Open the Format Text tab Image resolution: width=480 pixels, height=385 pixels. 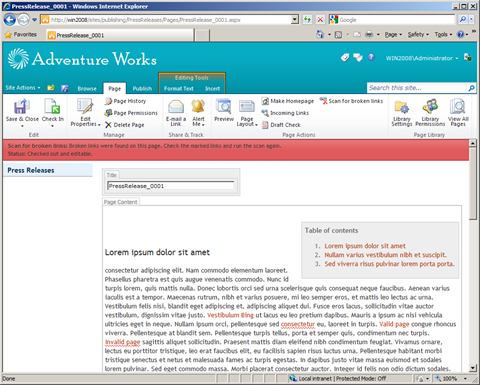coord(179,88)
